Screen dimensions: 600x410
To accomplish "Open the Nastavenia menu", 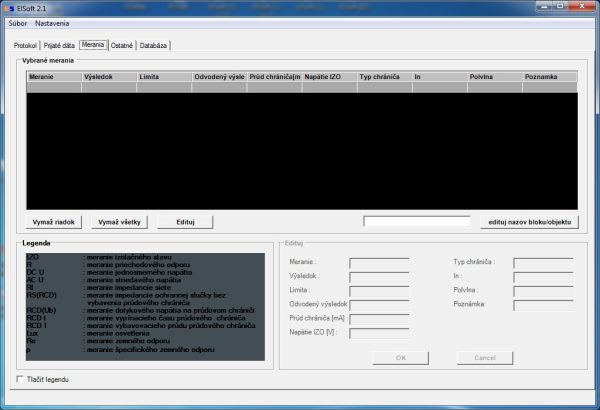I will (52, 23).
